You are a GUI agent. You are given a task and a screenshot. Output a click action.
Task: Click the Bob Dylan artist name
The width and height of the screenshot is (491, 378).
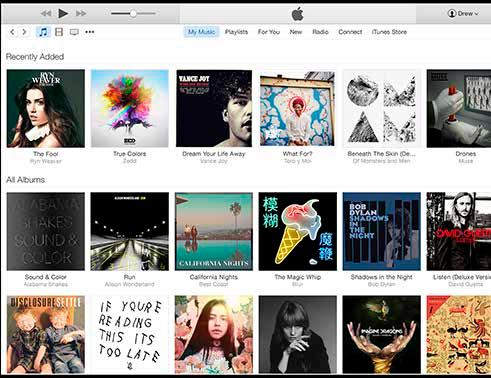pyautogui.click(x=382, y=284)
